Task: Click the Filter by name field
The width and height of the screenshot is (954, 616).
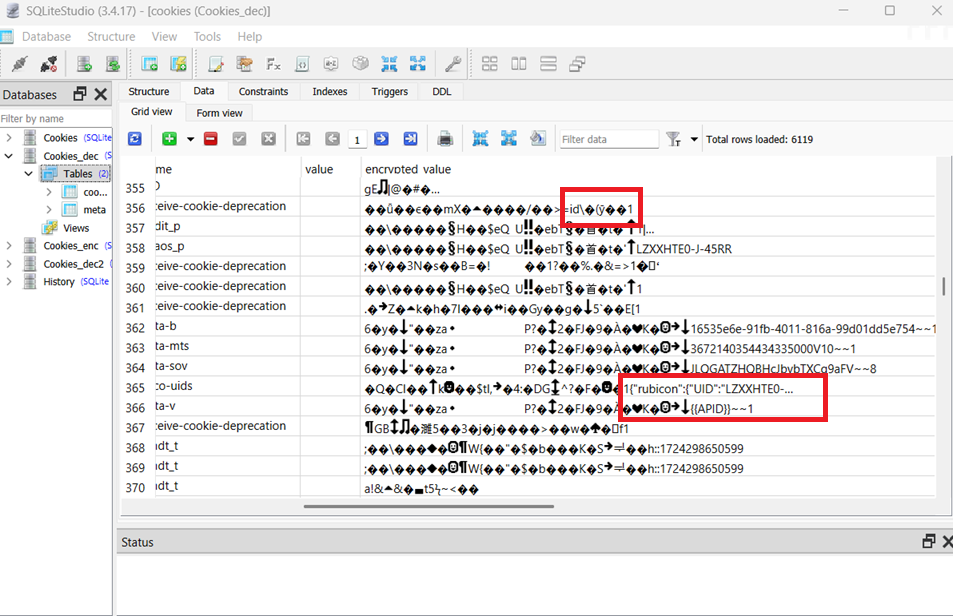Action: pyautogui.click(x=55, y=119)
